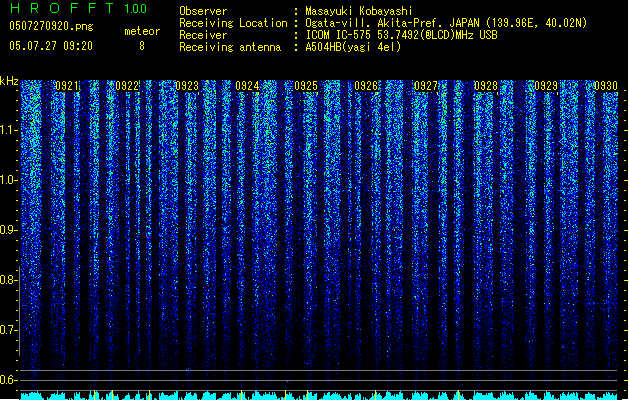Screen dimensions: 629x400
Task: Click the 0926 time marker
Action: click(366, 86)
